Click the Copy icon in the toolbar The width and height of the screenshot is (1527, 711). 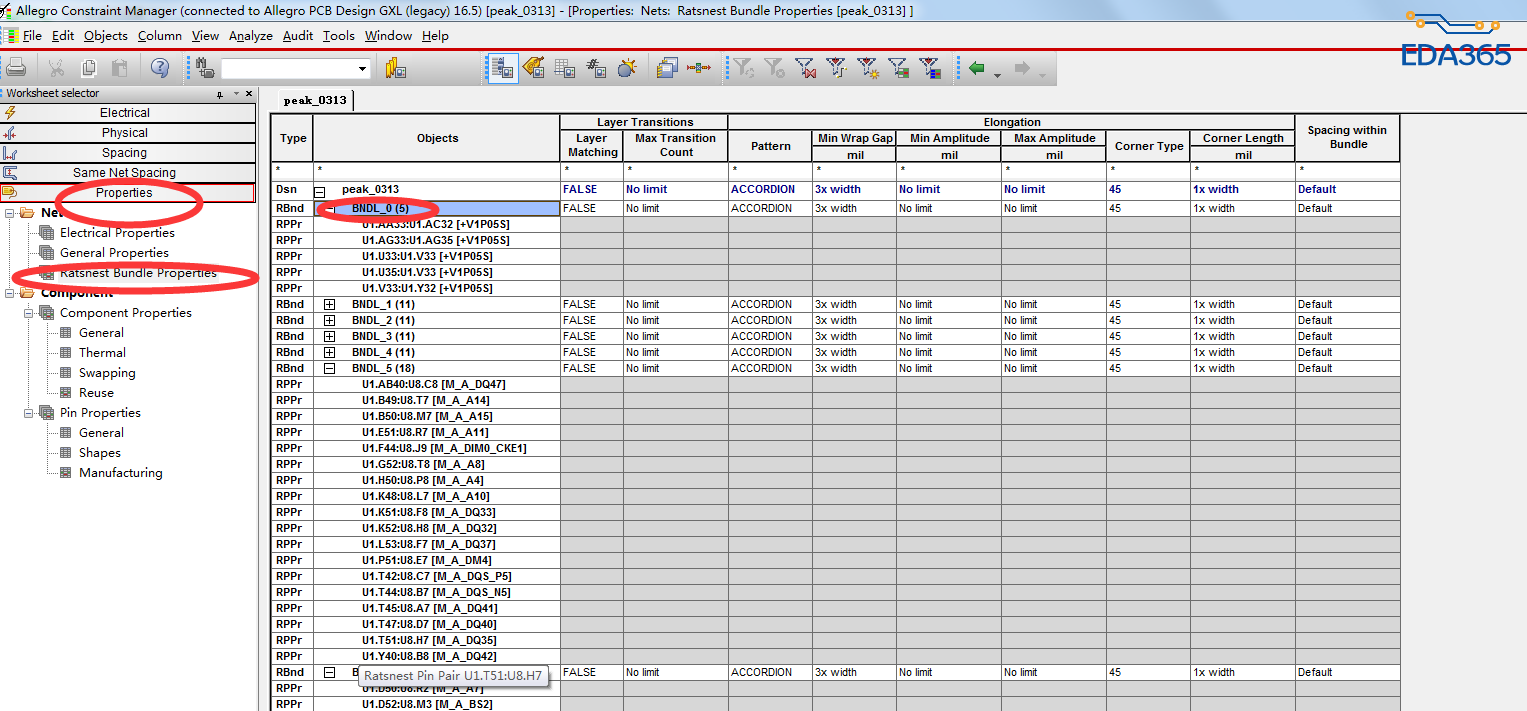[89, 68]
